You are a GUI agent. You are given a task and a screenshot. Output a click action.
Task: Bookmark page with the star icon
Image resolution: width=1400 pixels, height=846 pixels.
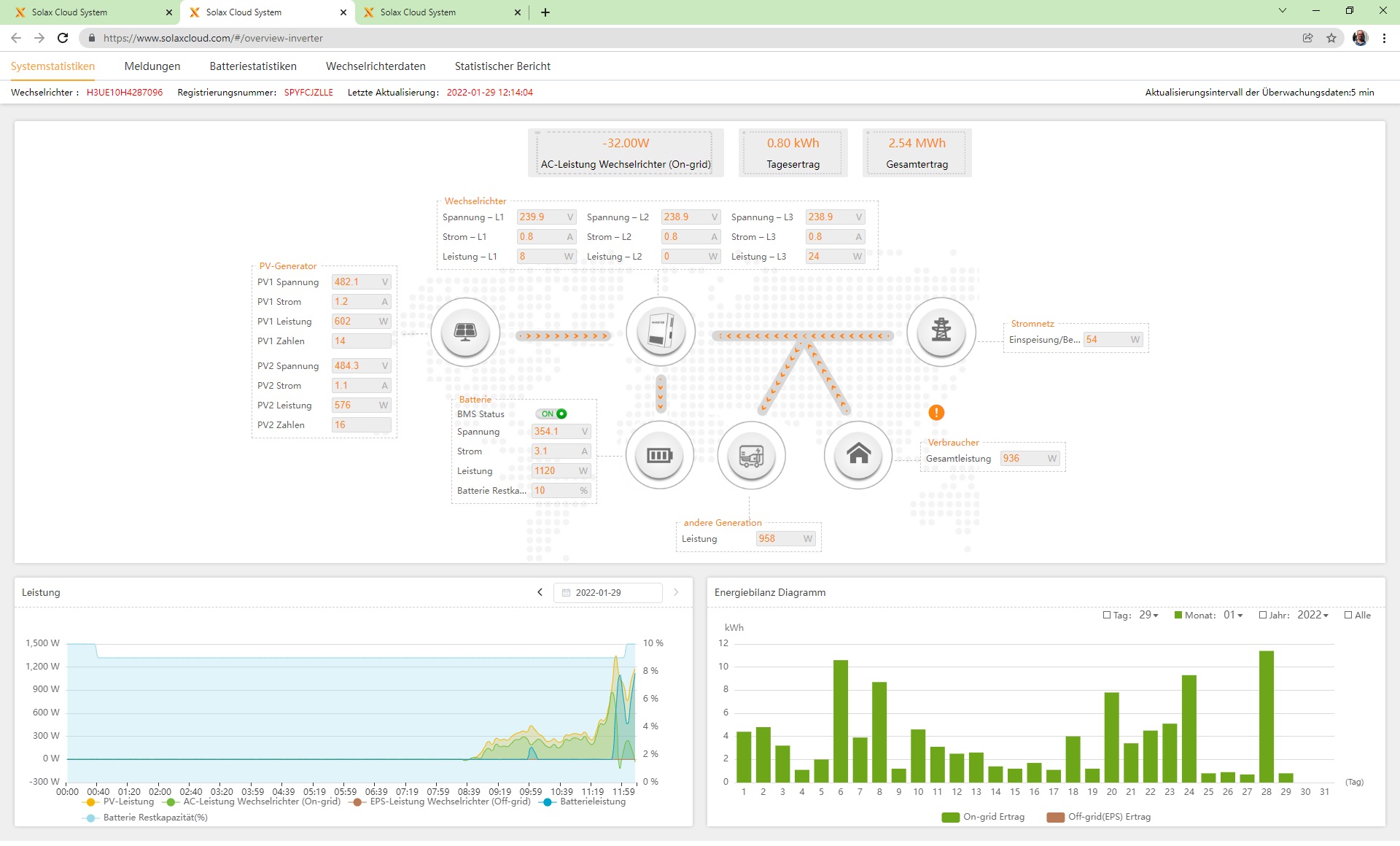point(1331,38)
